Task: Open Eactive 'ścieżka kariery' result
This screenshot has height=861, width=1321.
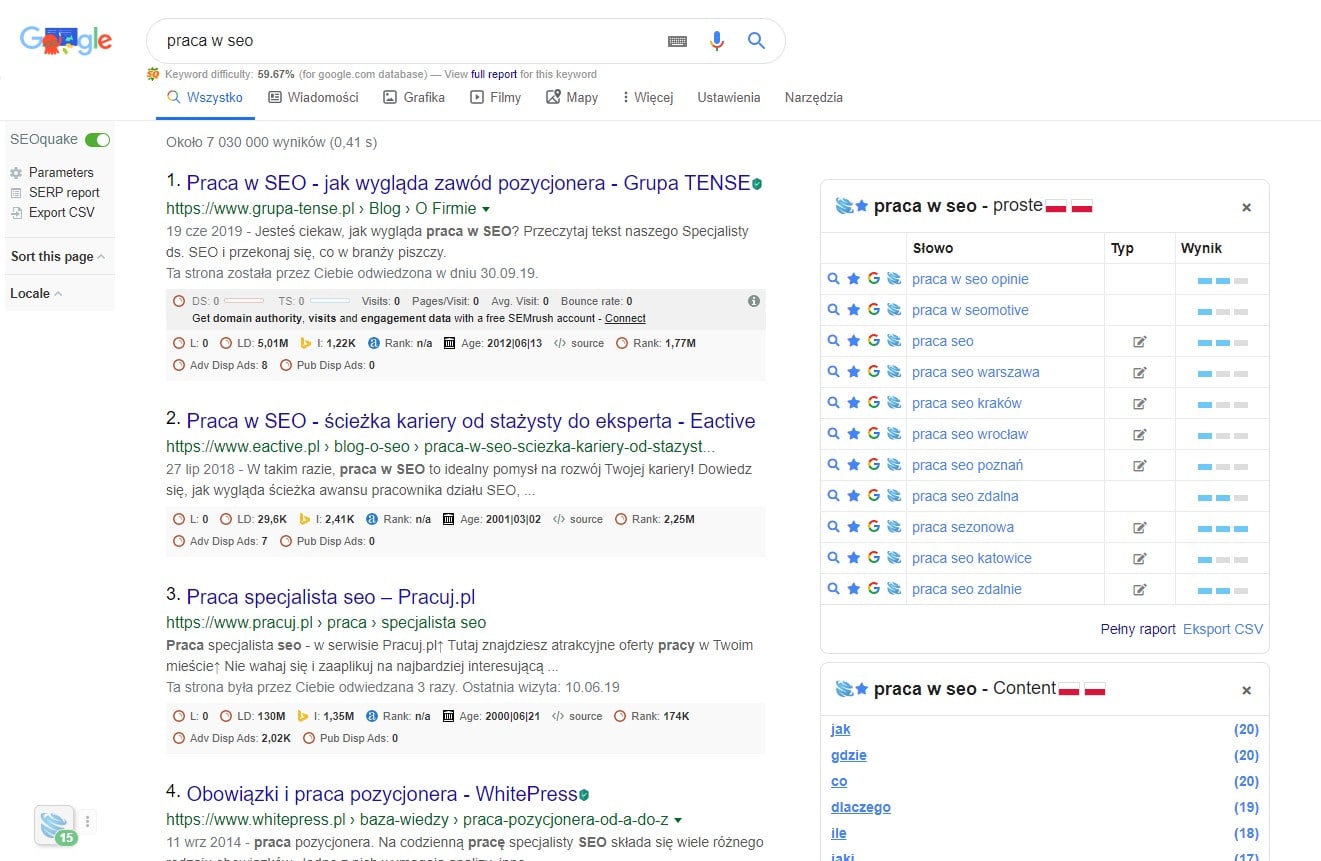Action: [x=471, y=421]
